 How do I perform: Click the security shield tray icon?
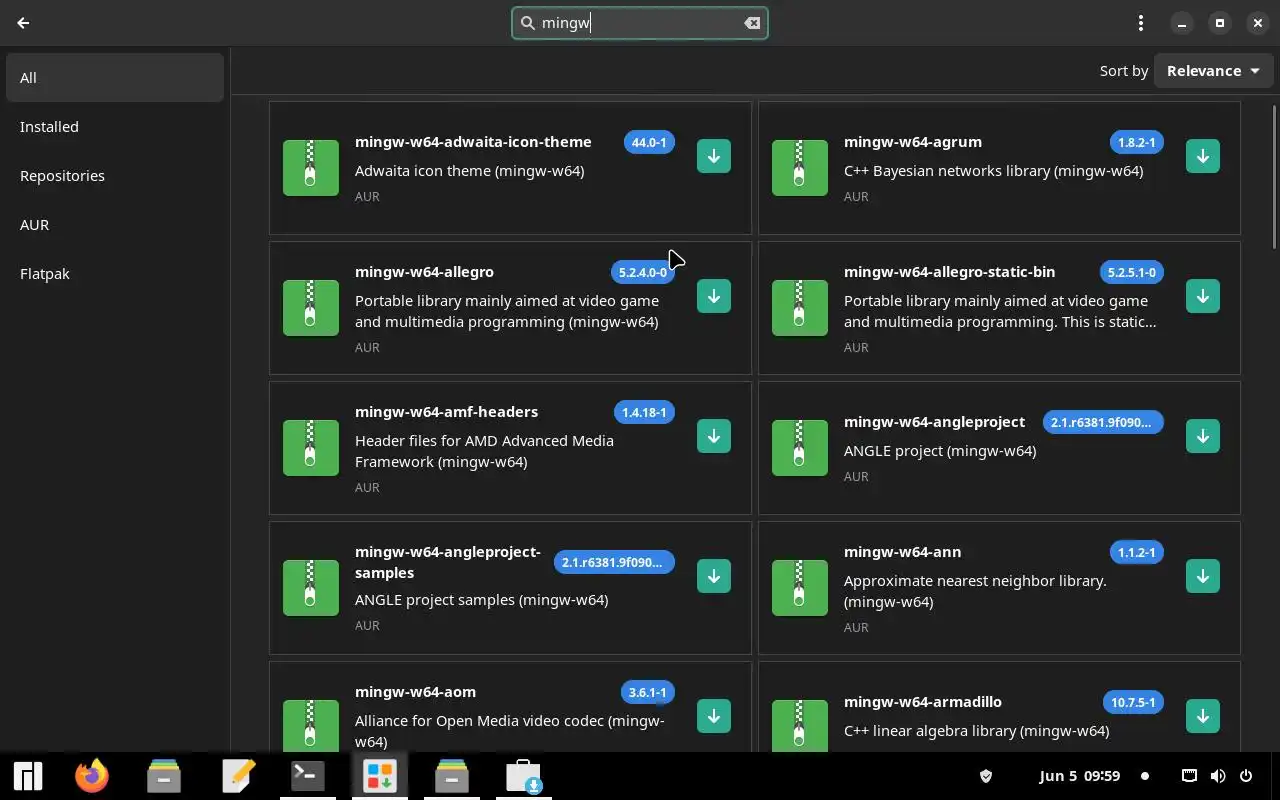(985, 776)
